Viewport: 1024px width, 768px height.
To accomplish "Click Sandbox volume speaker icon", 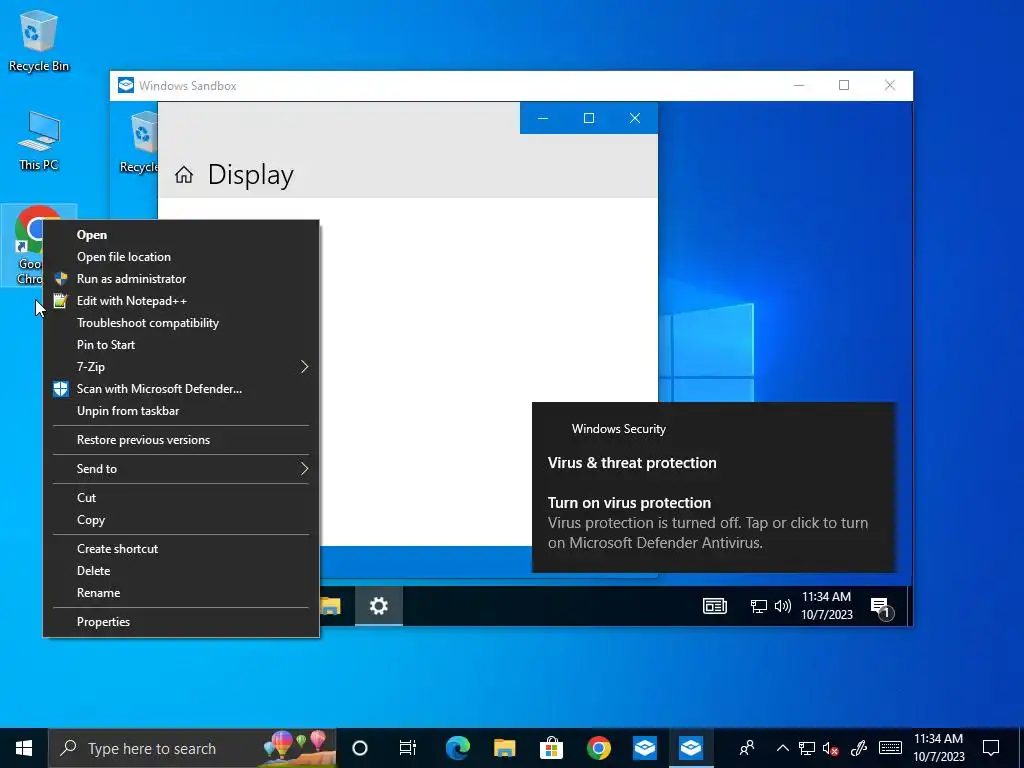I will click(782, 607).
